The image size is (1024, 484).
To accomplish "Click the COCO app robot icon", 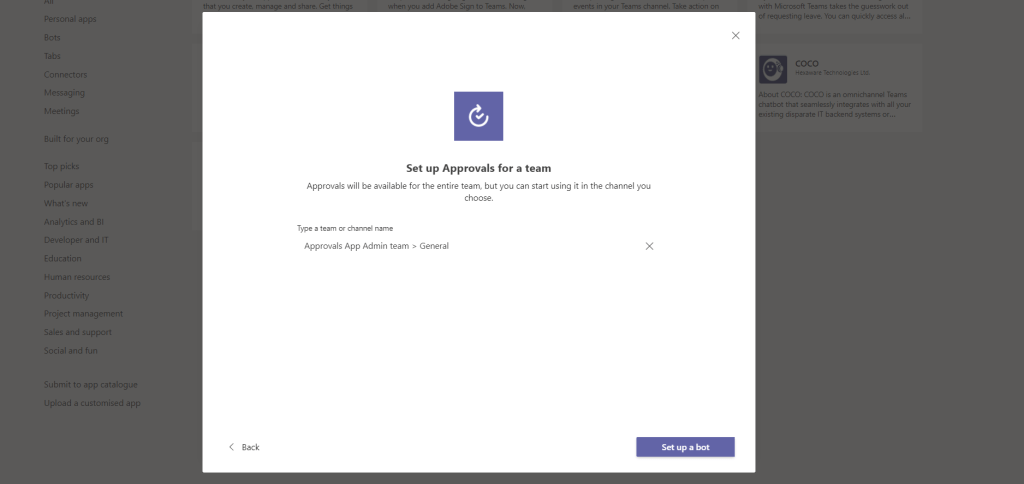I will click(x=772, y=68).
